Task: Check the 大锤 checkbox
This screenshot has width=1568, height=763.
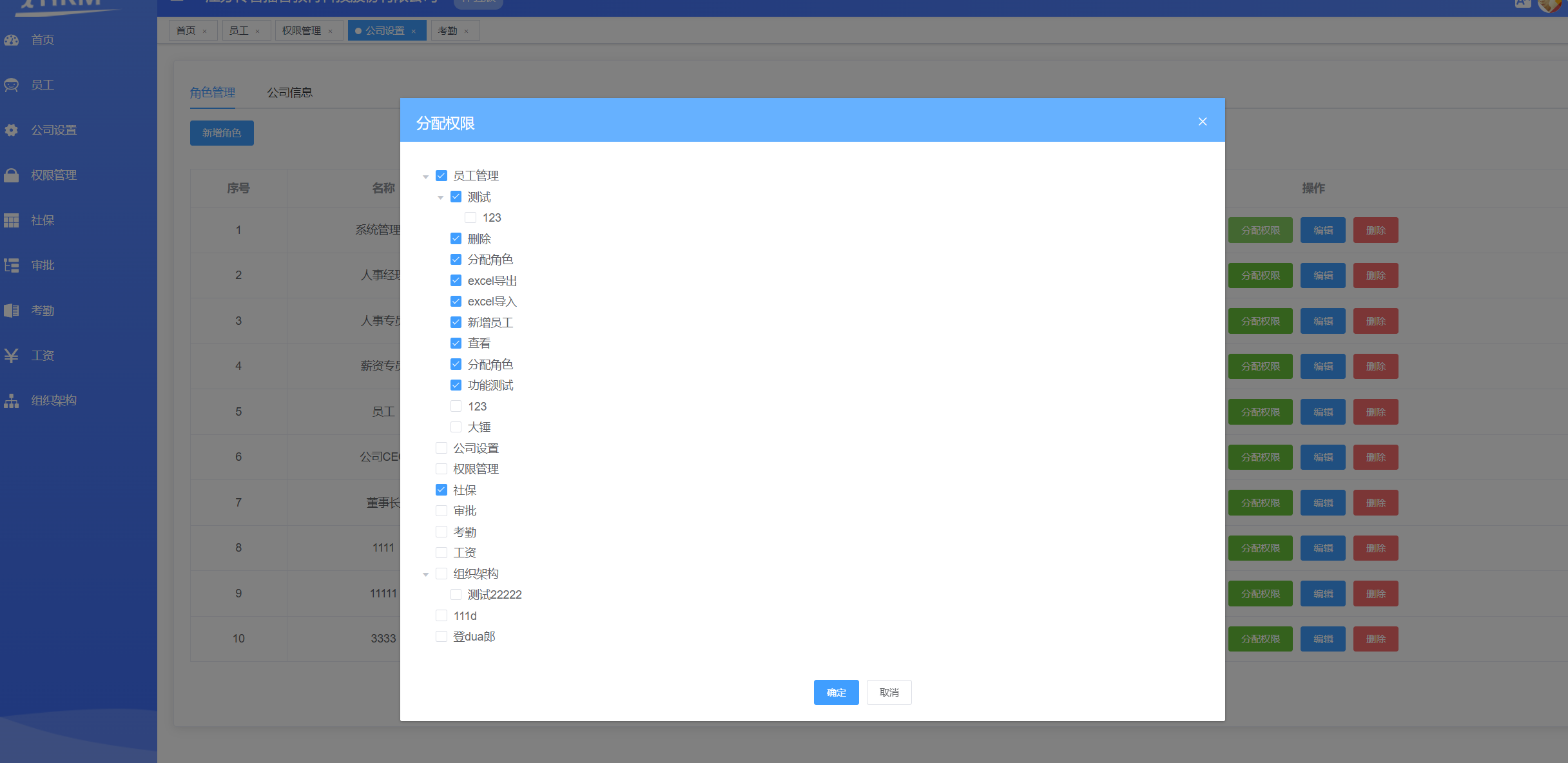Action: pyautogui.click(x=456, y=427)
